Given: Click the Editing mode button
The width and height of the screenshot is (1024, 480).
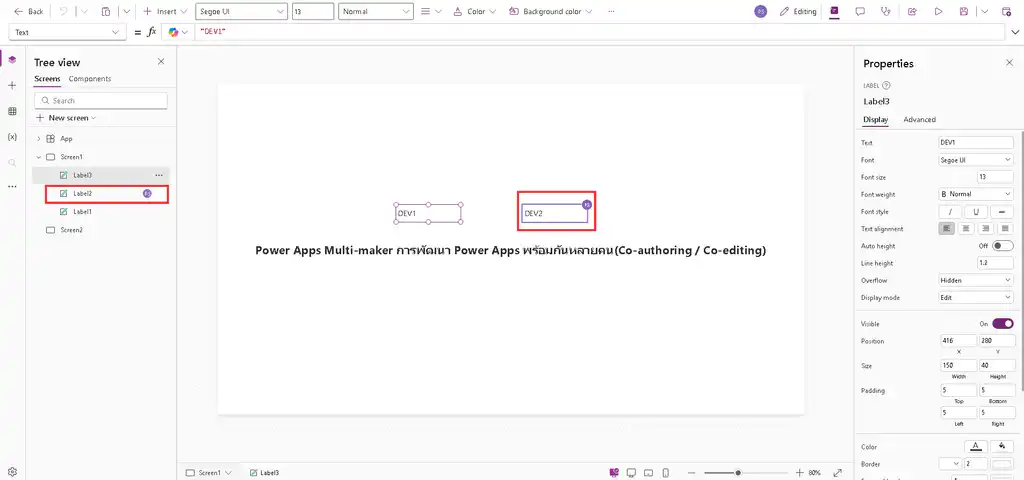Looking at the screenshot, I should pos(798,11).
